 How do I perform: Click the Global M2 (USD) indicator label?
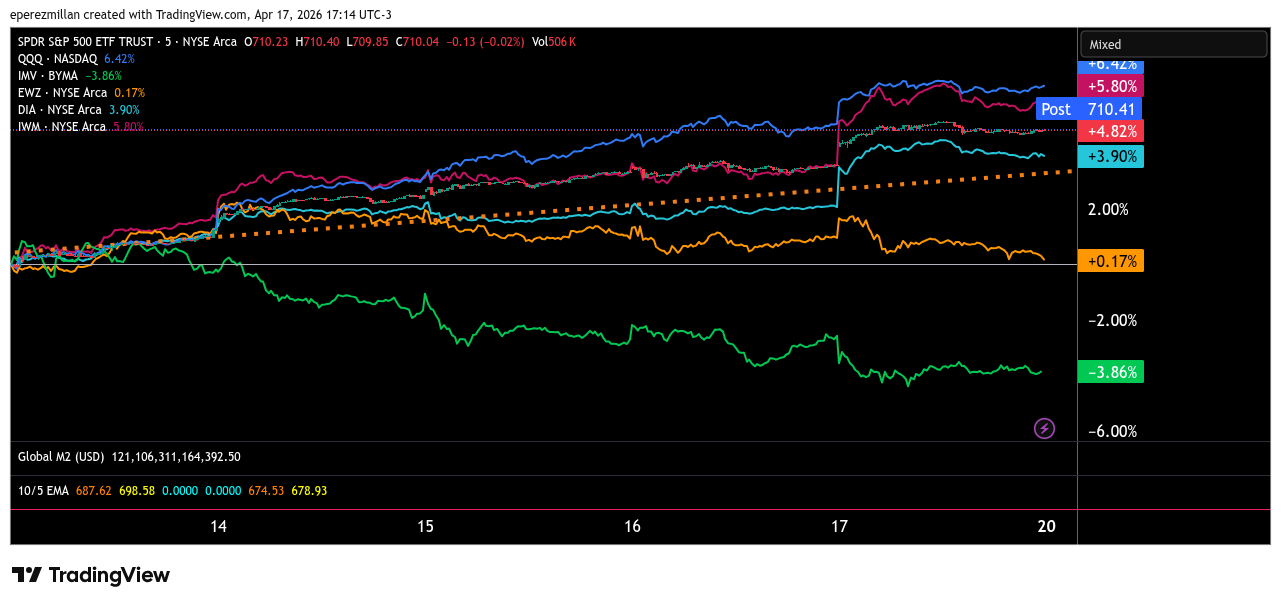[x=61, y=457]
